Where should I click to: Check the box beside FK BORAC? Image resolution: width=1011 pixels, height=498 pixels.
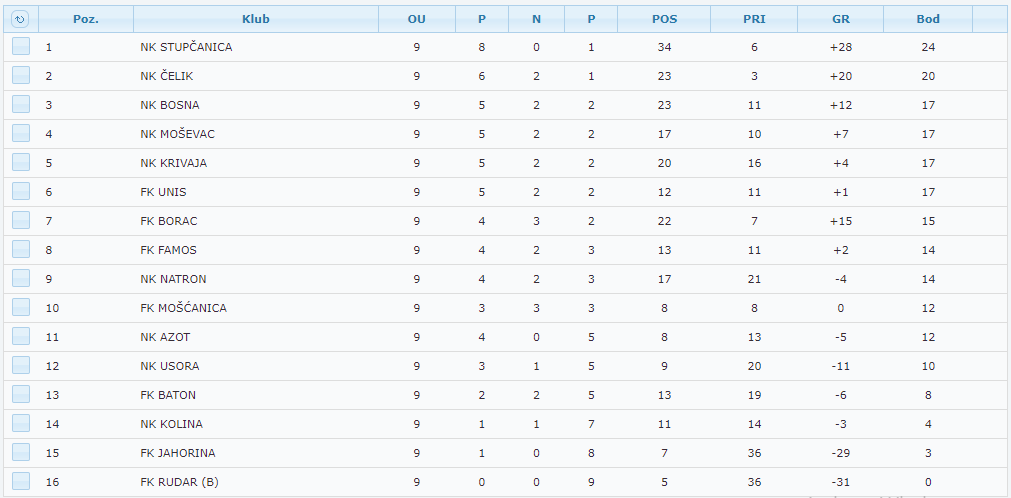coord(21,221)
